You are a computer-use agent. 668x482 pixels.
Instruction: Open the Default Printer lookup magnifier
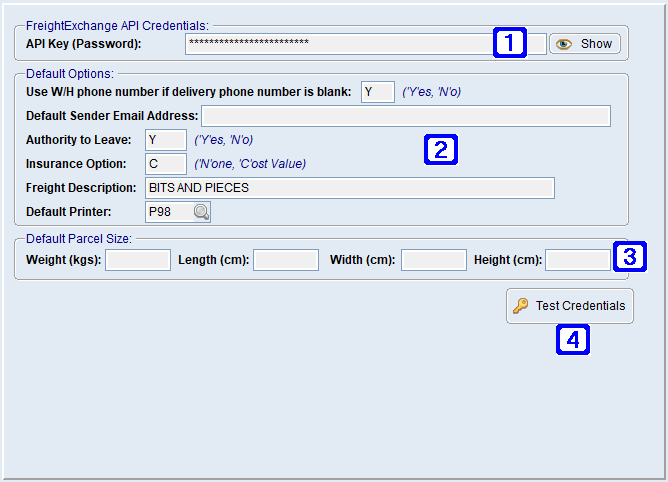201,212
